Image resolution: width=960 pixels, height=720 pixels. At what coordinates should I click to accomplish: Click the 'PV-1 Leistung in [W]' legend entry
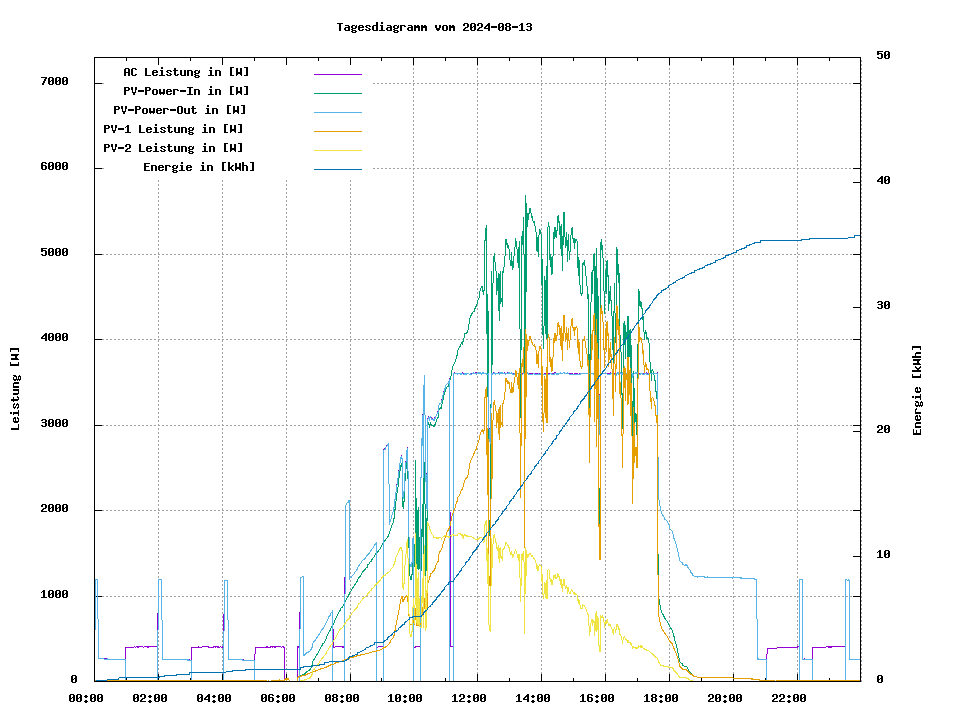173,129
